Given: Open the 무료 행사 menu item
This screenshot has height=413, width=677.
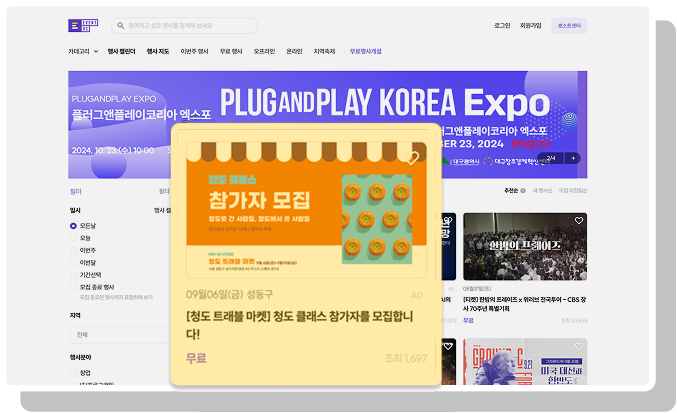Looking at the screenshot, I should pos(231,51).
